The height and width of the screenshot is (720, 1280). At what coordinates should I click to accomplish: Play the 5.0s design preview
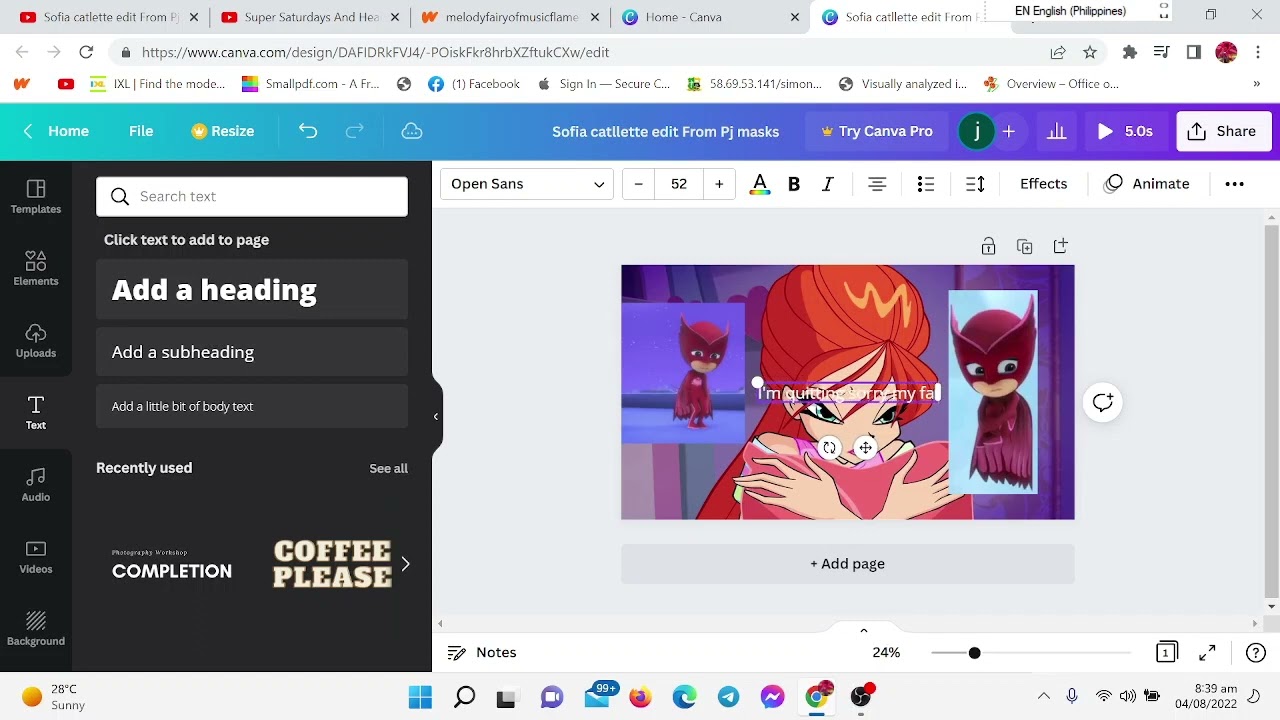click(1125, 131)
